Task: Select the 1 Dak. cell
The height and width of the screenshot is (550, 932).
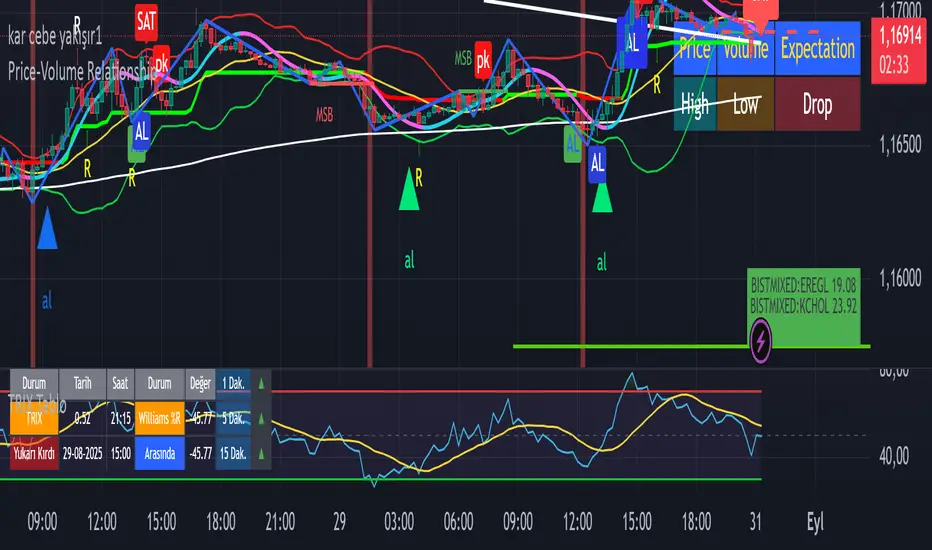Action: click(233, 384)
